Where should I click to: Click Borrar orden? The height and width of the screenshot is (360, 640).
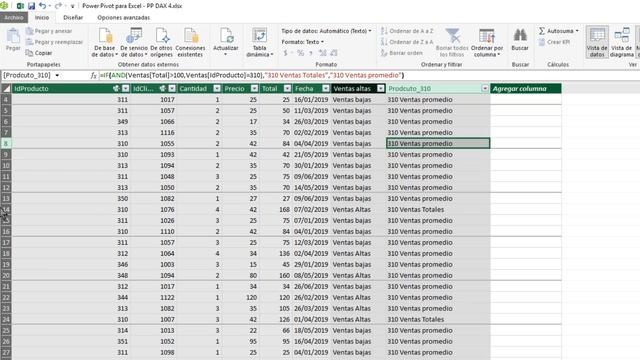click(402, 53)
